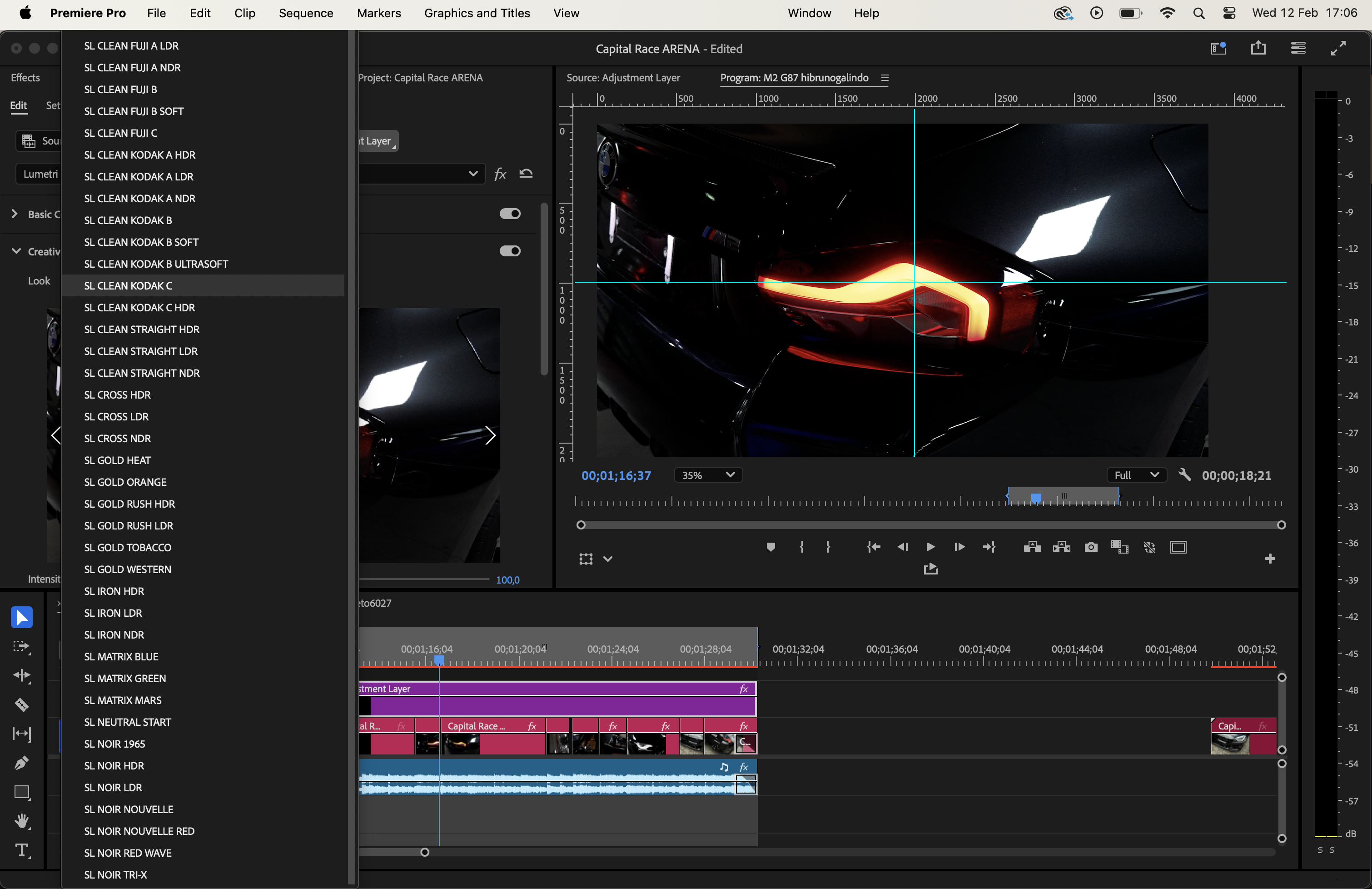This screenshot has height=889, width=1372.
Task: Open the Sequence menu
Action: pos(306,13)
